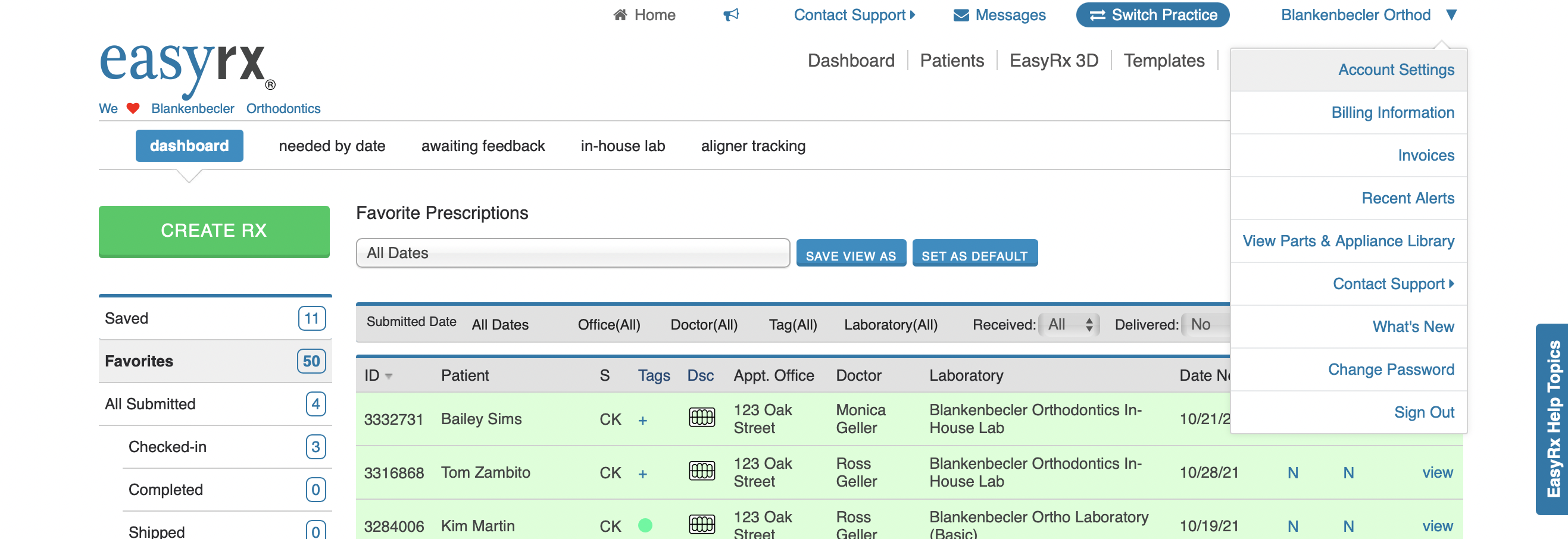Open the Tag(All) filter
Screen dimensions: 1568x539
point(792,324)
